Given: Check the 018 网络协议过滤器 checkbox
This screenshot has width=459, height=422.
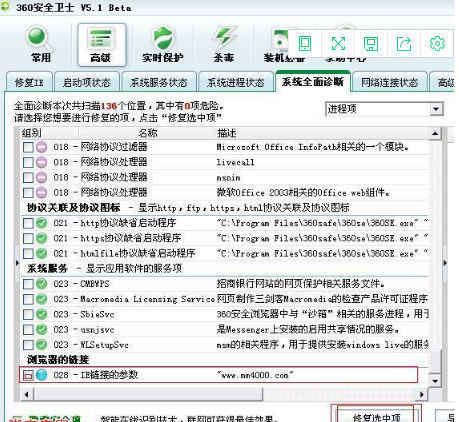Looking at the screenshot, I should click(28, 147).
